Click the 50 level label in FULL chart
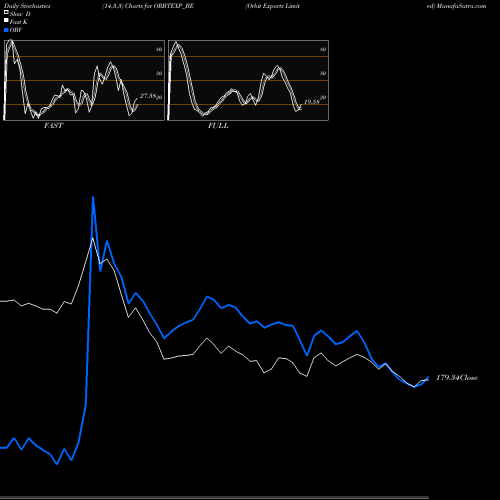The width and height of the screenshot is (500, 500). click(x=323, y=73)
